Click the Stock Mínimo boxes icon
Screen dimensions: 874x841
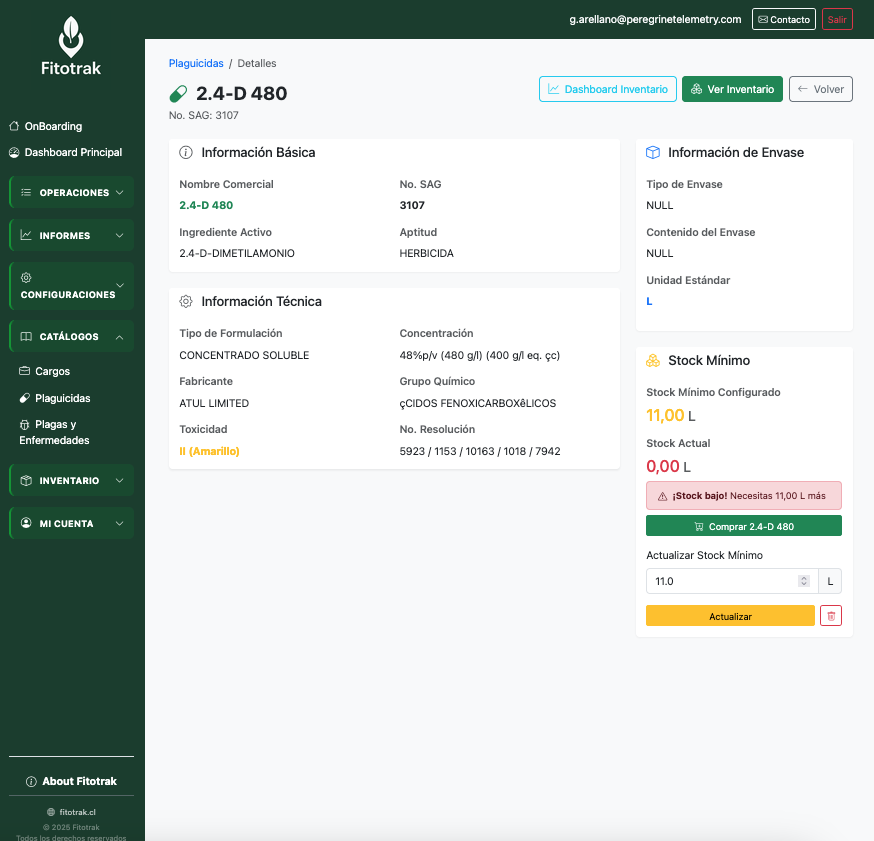[x=653, y=360]
